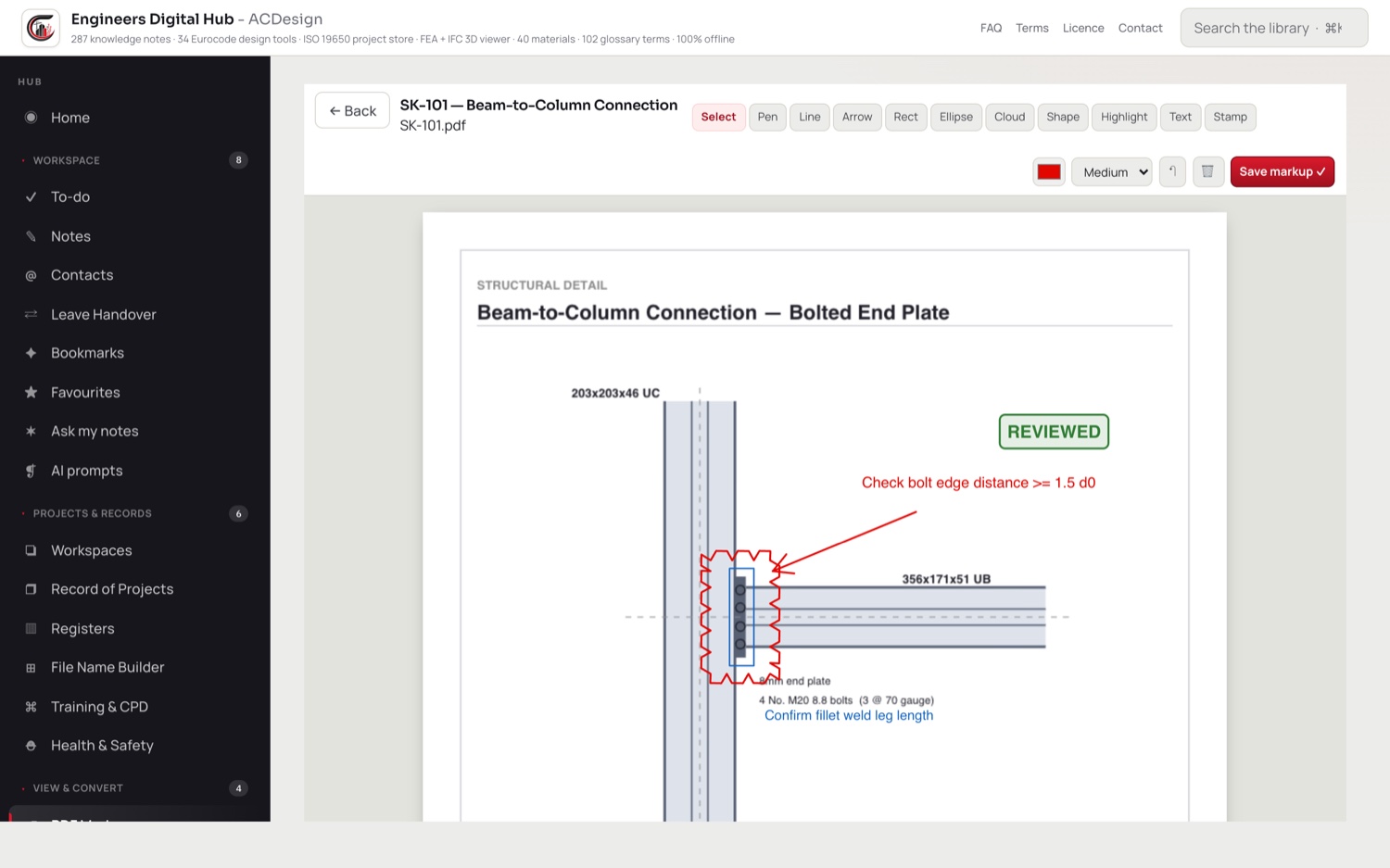Click the Ask my notes asterisk icon
1390x868 pixels.
31,431
